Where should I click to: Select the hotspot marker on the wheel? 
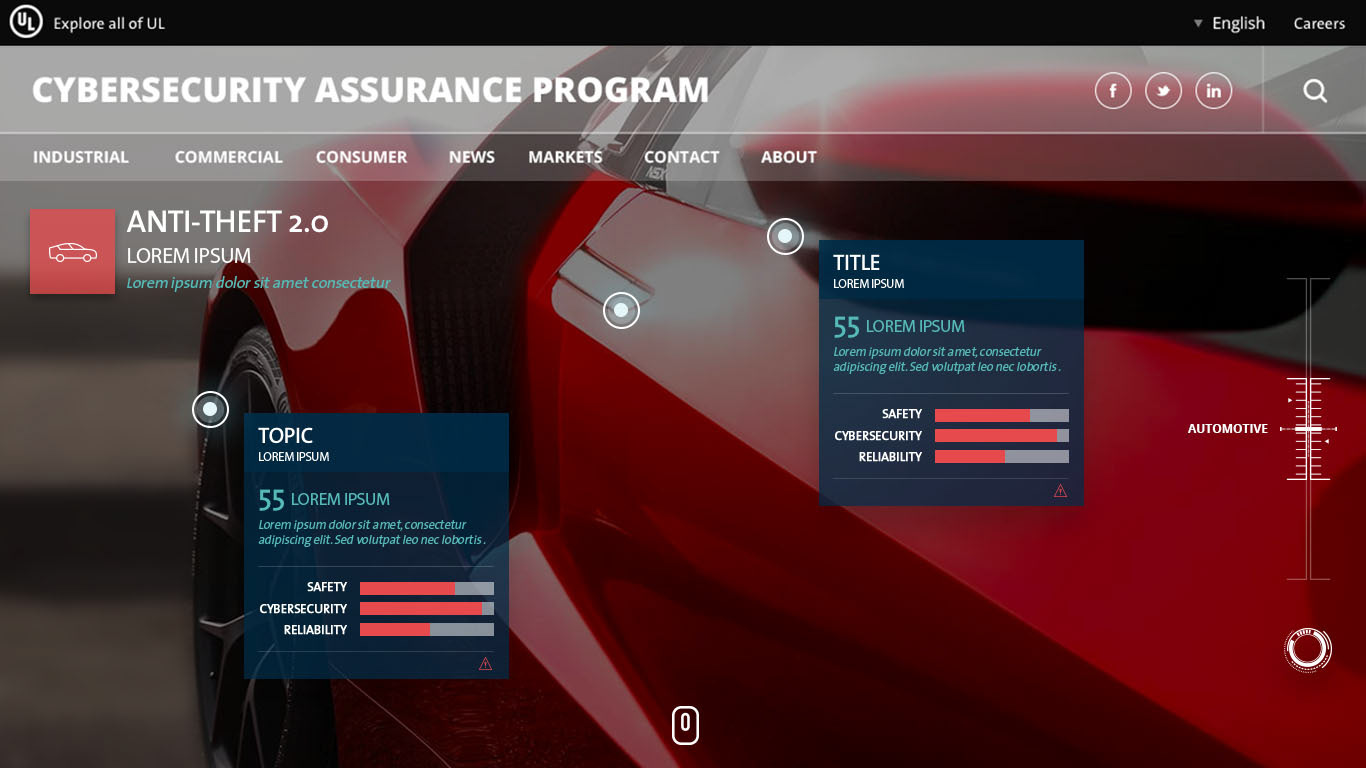pos(210,409)
